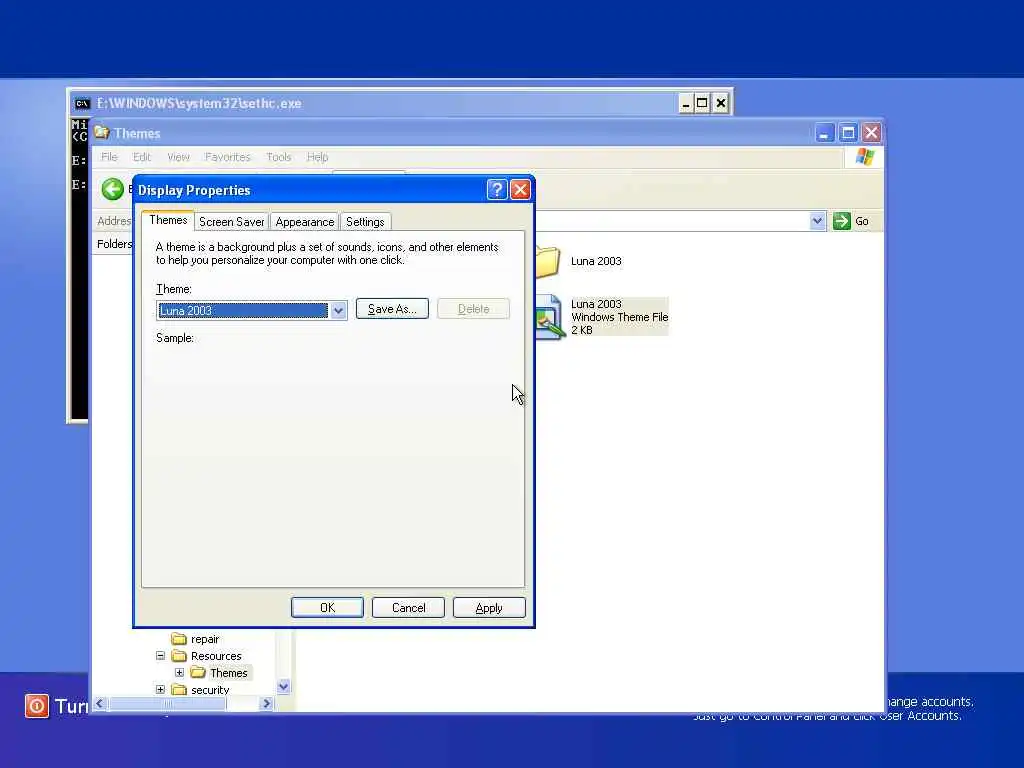Click the green Back arrow in Themes window
The image size is (1024, 768).
click(112, 189)
